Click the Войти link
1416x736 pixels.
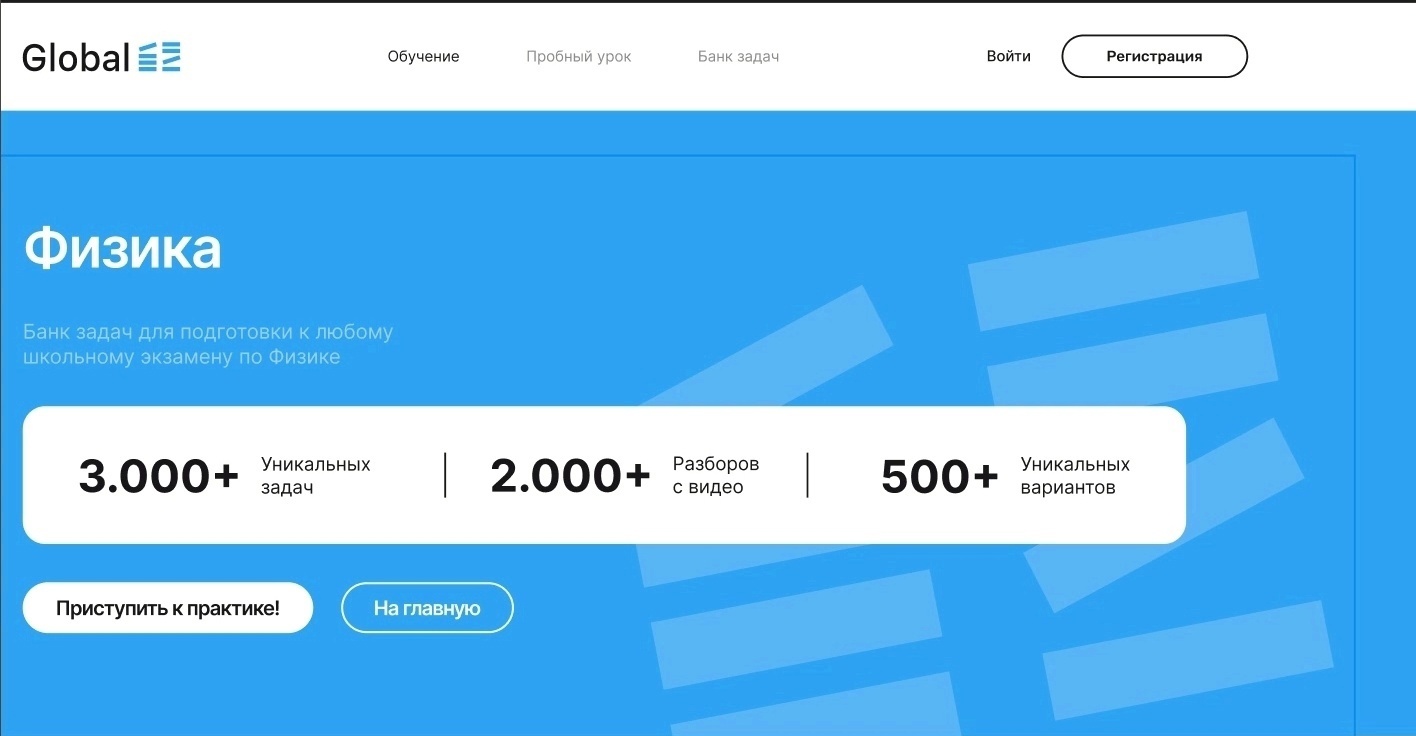(x=1008, y=57)
